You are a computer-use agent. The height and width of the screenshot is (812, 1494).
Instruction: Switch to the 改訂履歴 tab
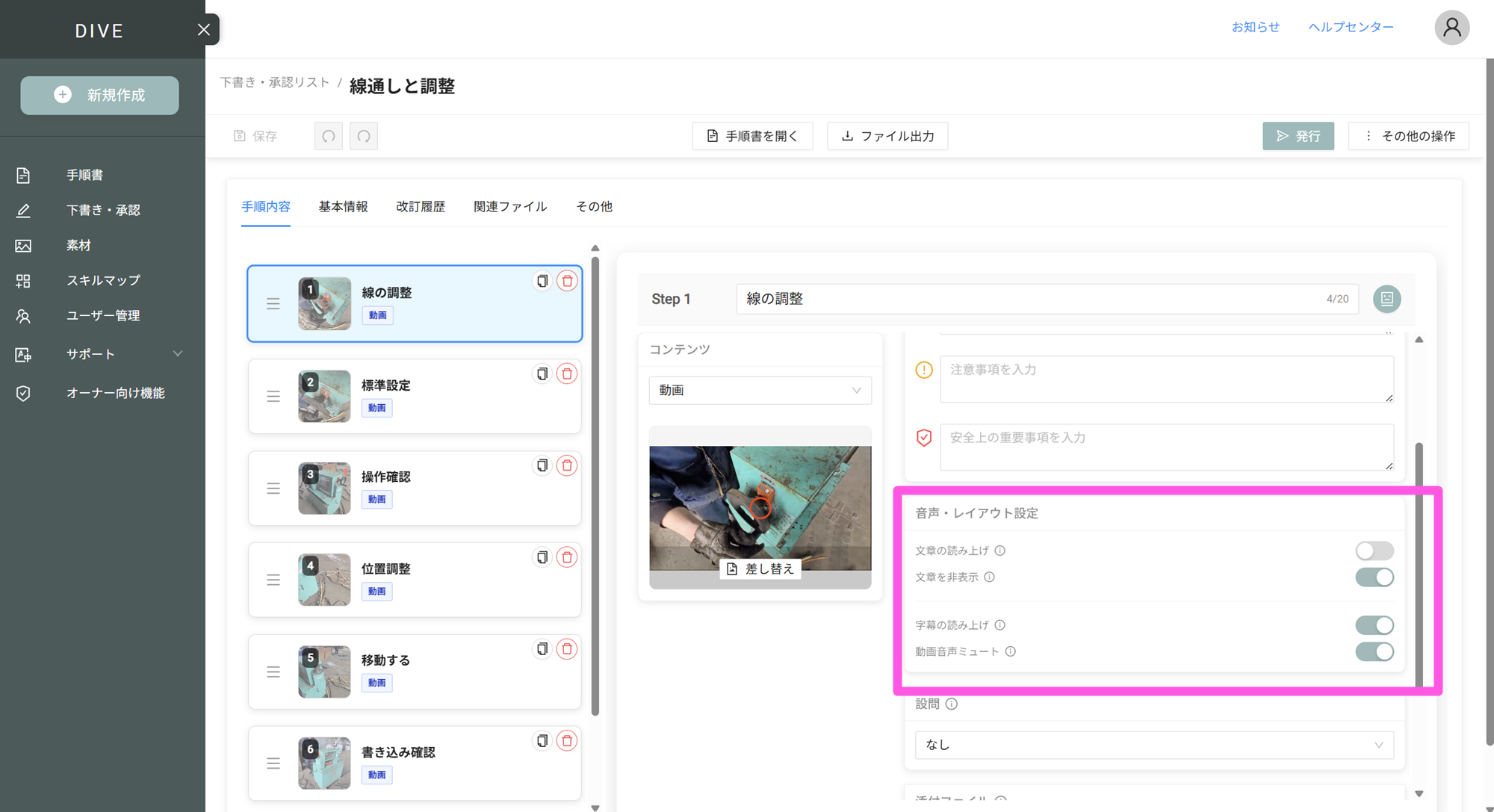coord(421,206)
